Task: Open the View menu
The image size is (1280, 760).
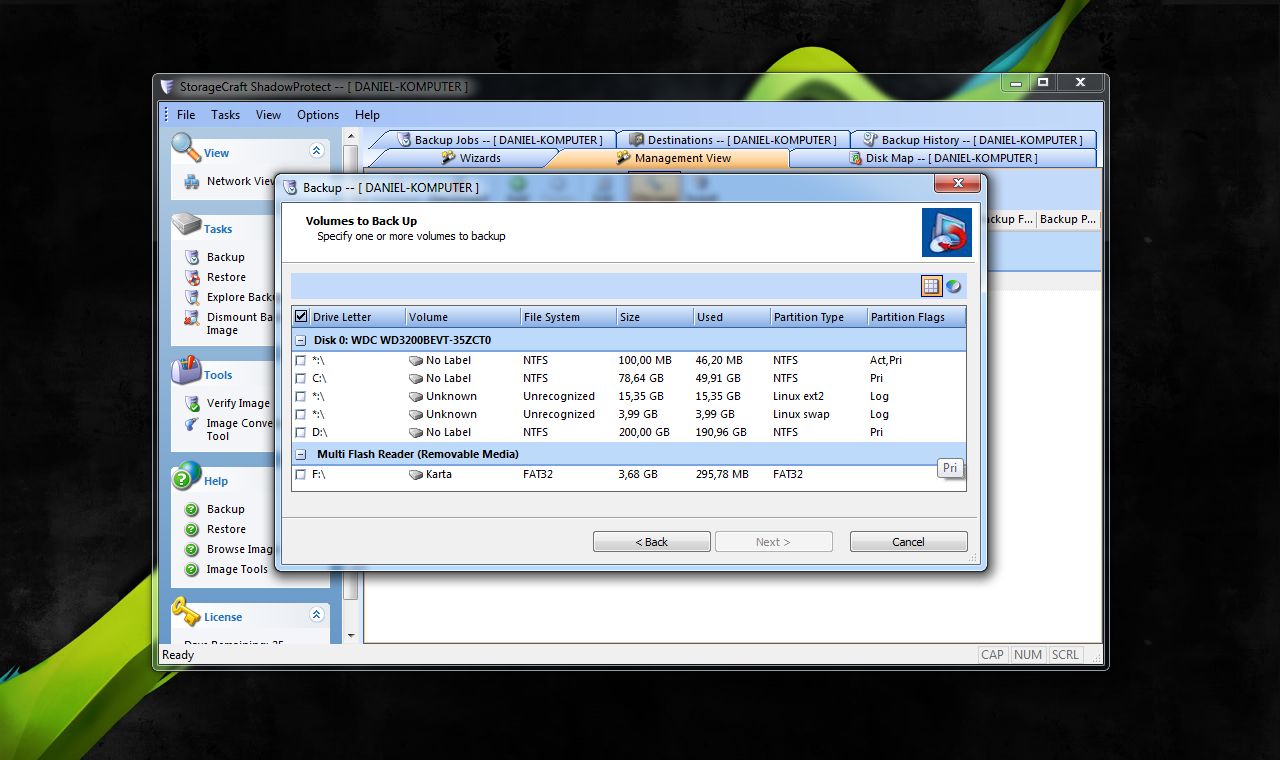Action: [x=268, y=114]
